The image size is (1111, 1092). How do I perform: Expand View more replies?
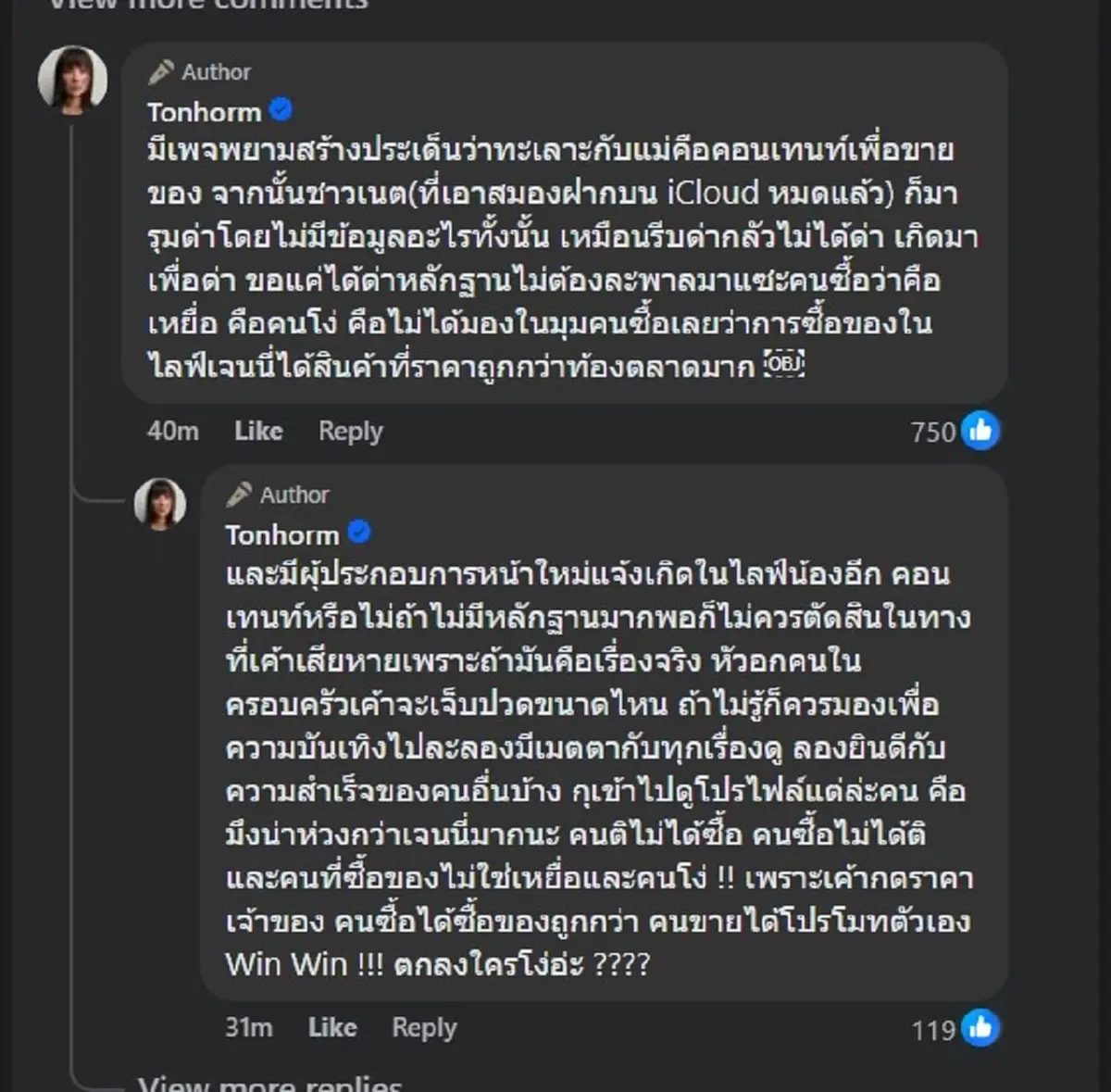(x=269, y=1084)
